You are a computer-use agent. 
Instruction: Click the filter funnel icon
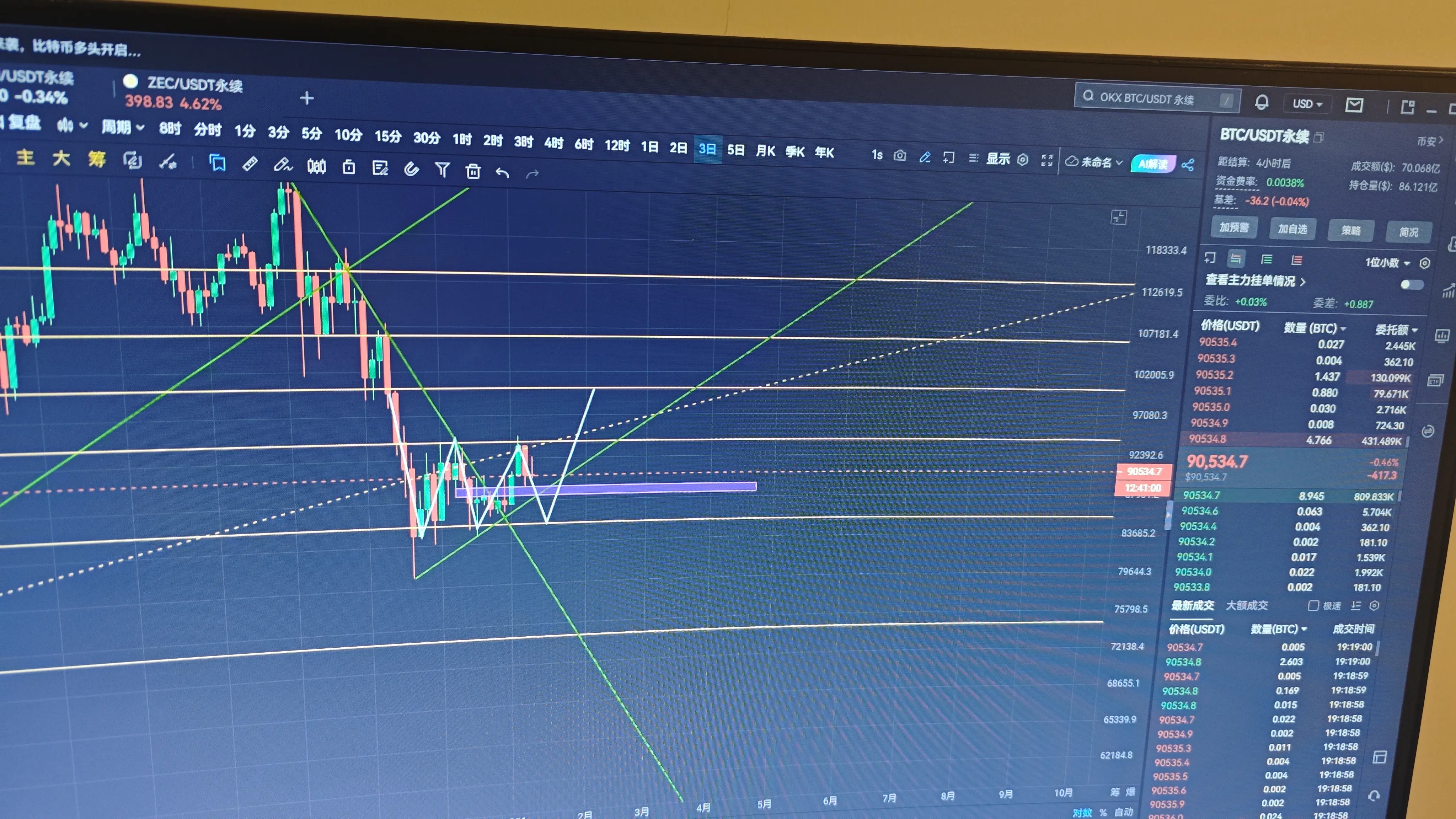[x=442, y=169]
